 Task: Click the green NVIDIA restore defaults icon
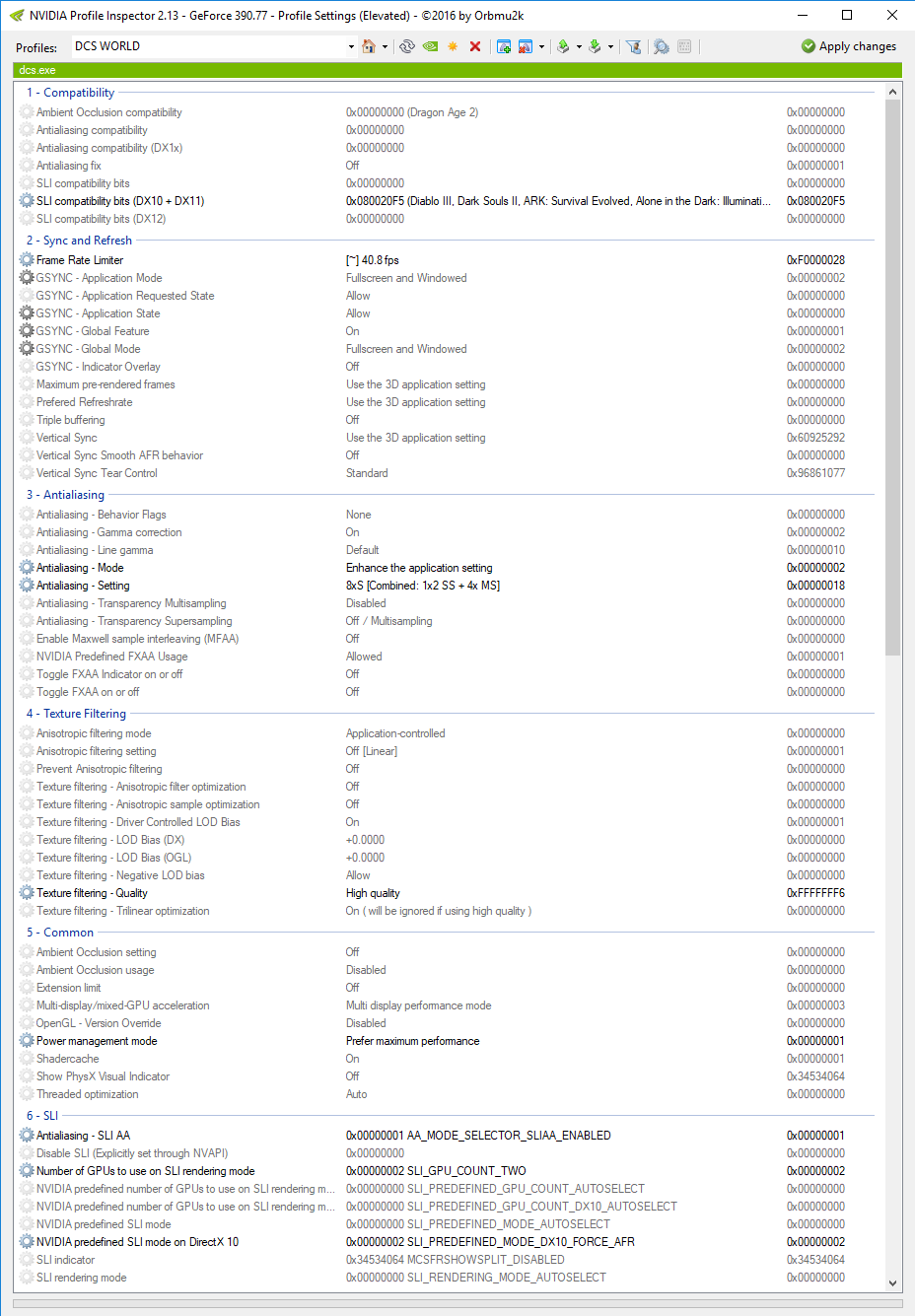pos(431,46)
